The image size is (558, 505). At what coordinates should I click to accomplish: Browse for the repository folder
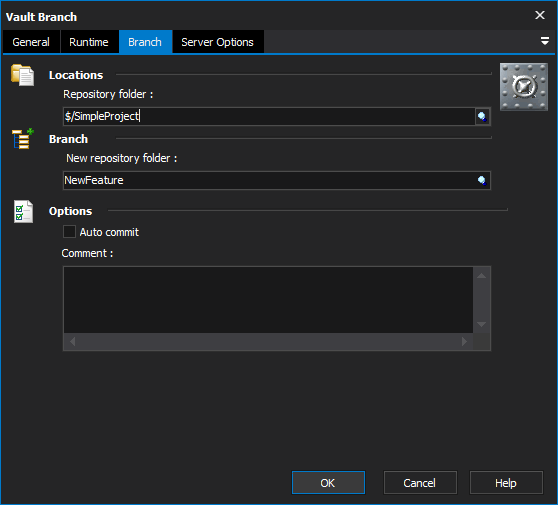pos(482,116)
